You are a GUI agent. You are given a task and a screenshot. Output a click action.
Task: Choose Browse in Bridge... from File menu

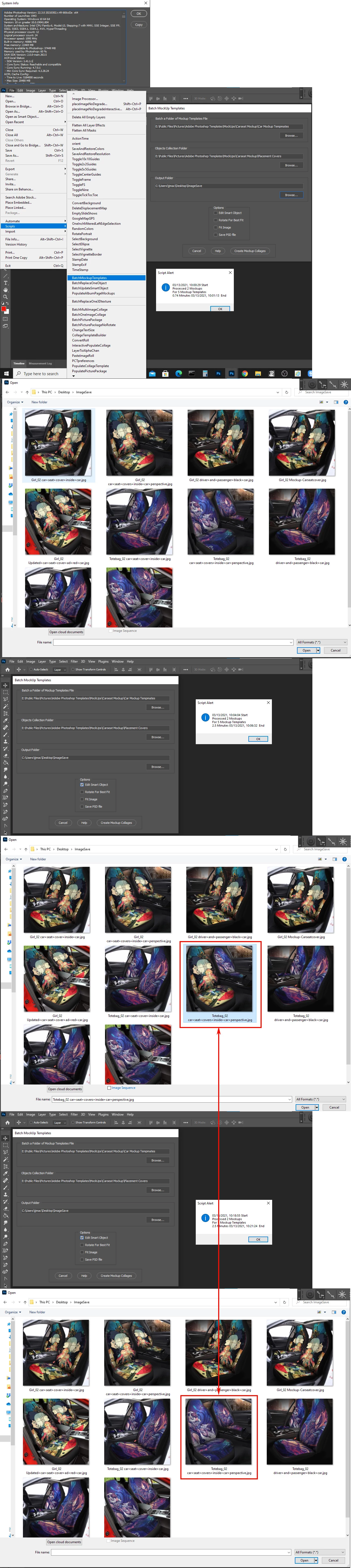(34, 106)
